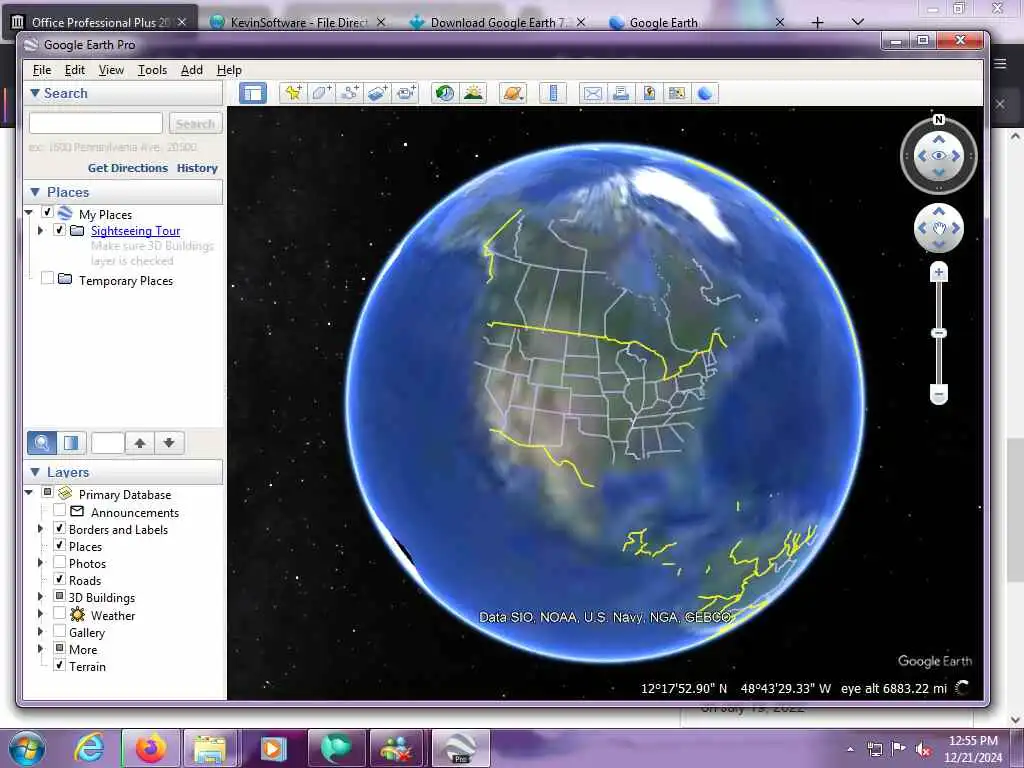The image size is (1024, 768).
Task: Disable the Roads layer checkbox
Action: click(x=59, y=579)
